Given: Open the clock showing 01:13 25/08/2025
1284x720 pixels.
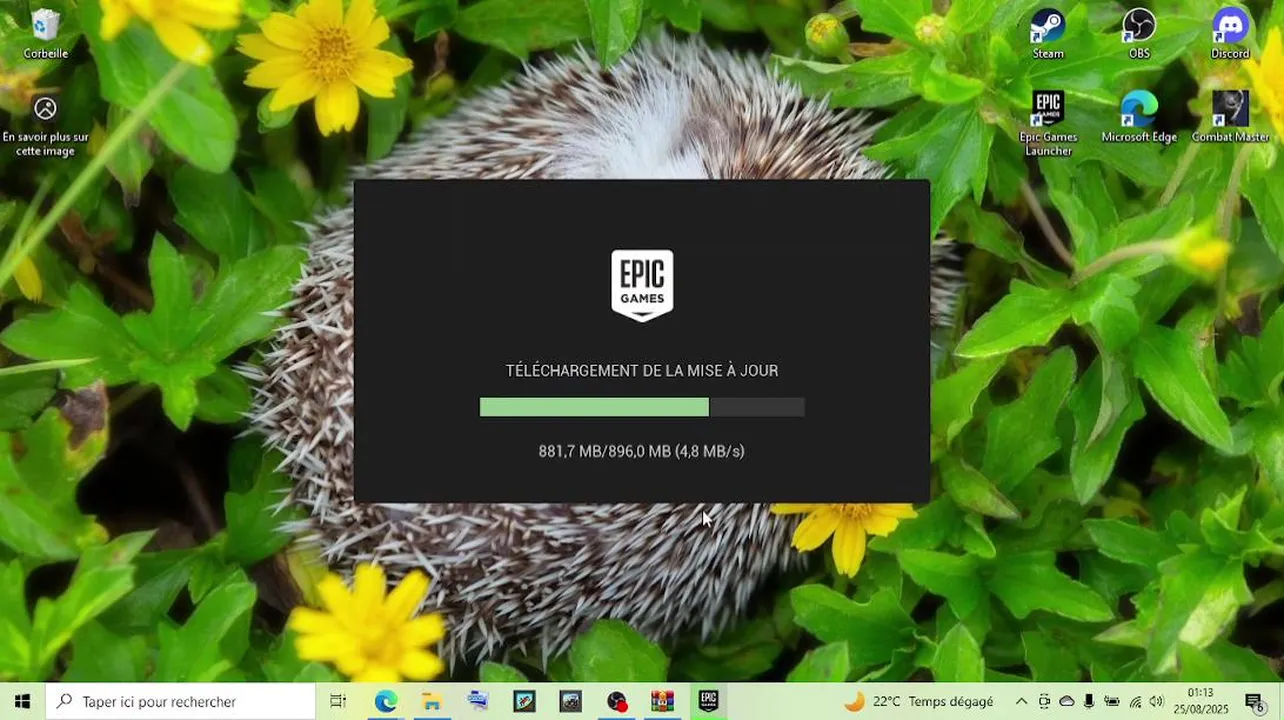Looking at the screenshot, I should (x=1200, y=701).
